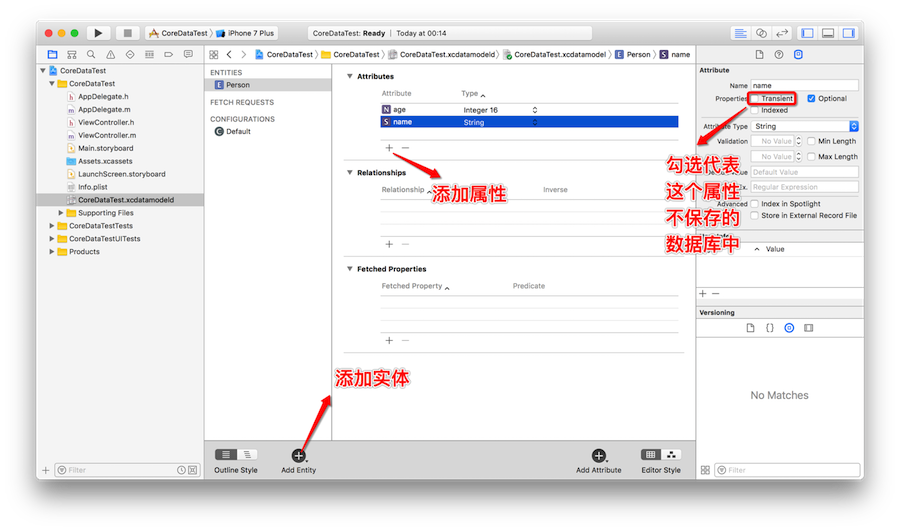Screen dimensions: 900x531
Task: Open the Test navigator diamond icon
Action: [x=130, y=55]
